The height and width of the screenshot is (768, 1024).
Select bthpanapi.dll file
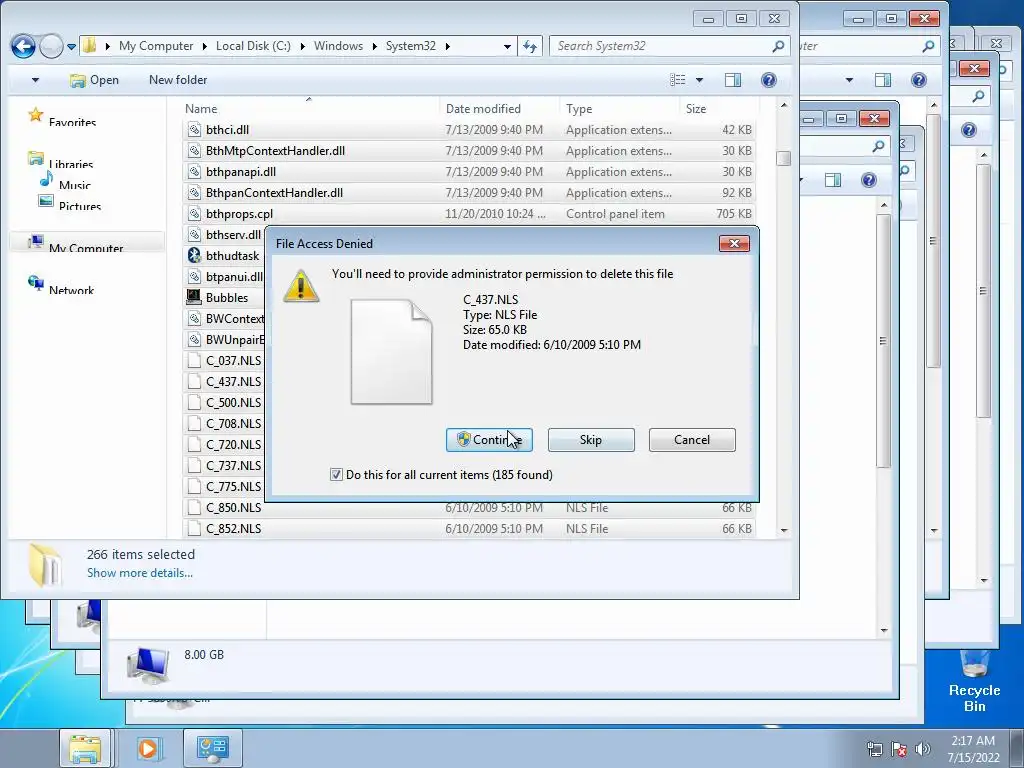(468, 172)
